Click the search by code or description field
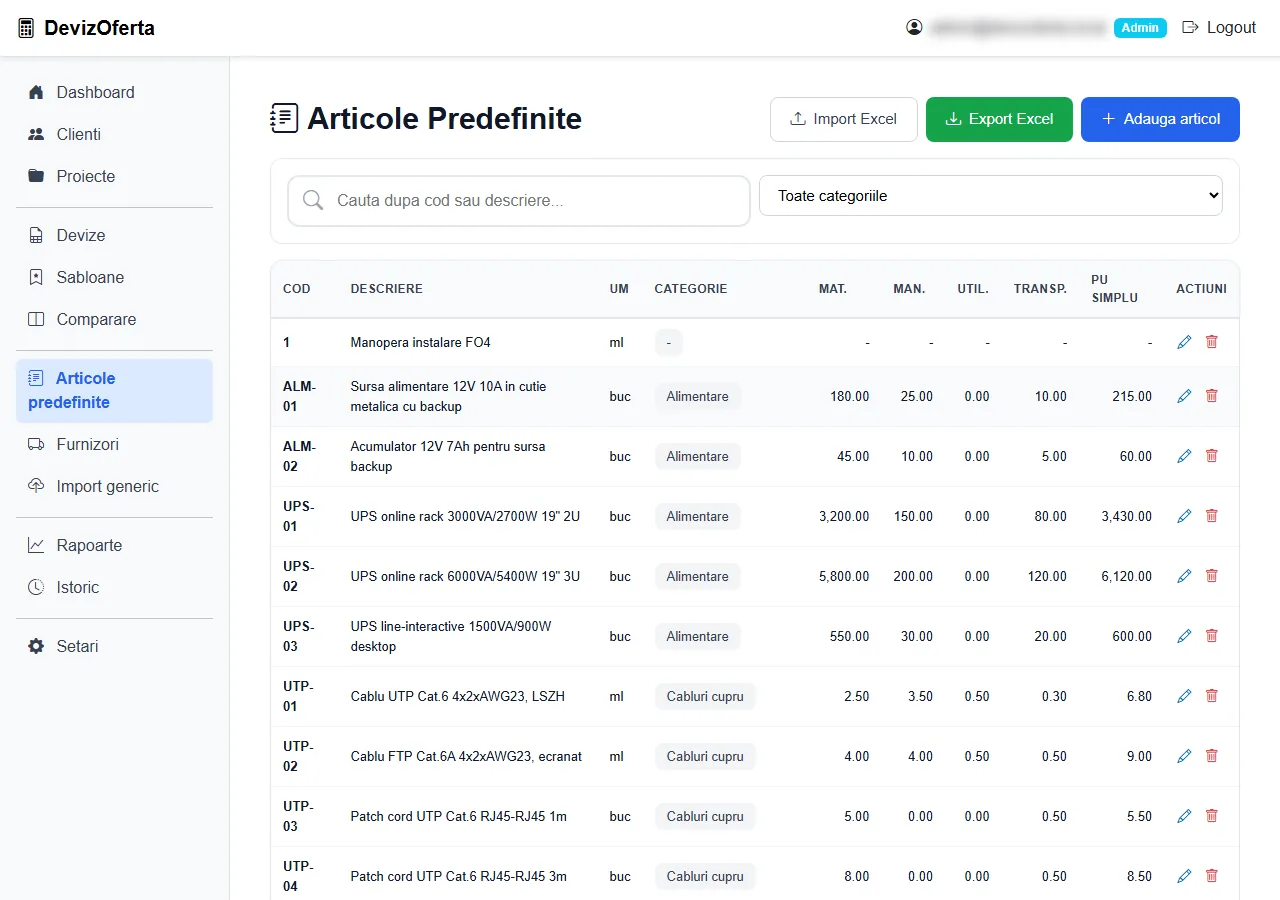Image resolution: width=1280 pixels, height=900 pixels. 519,201
